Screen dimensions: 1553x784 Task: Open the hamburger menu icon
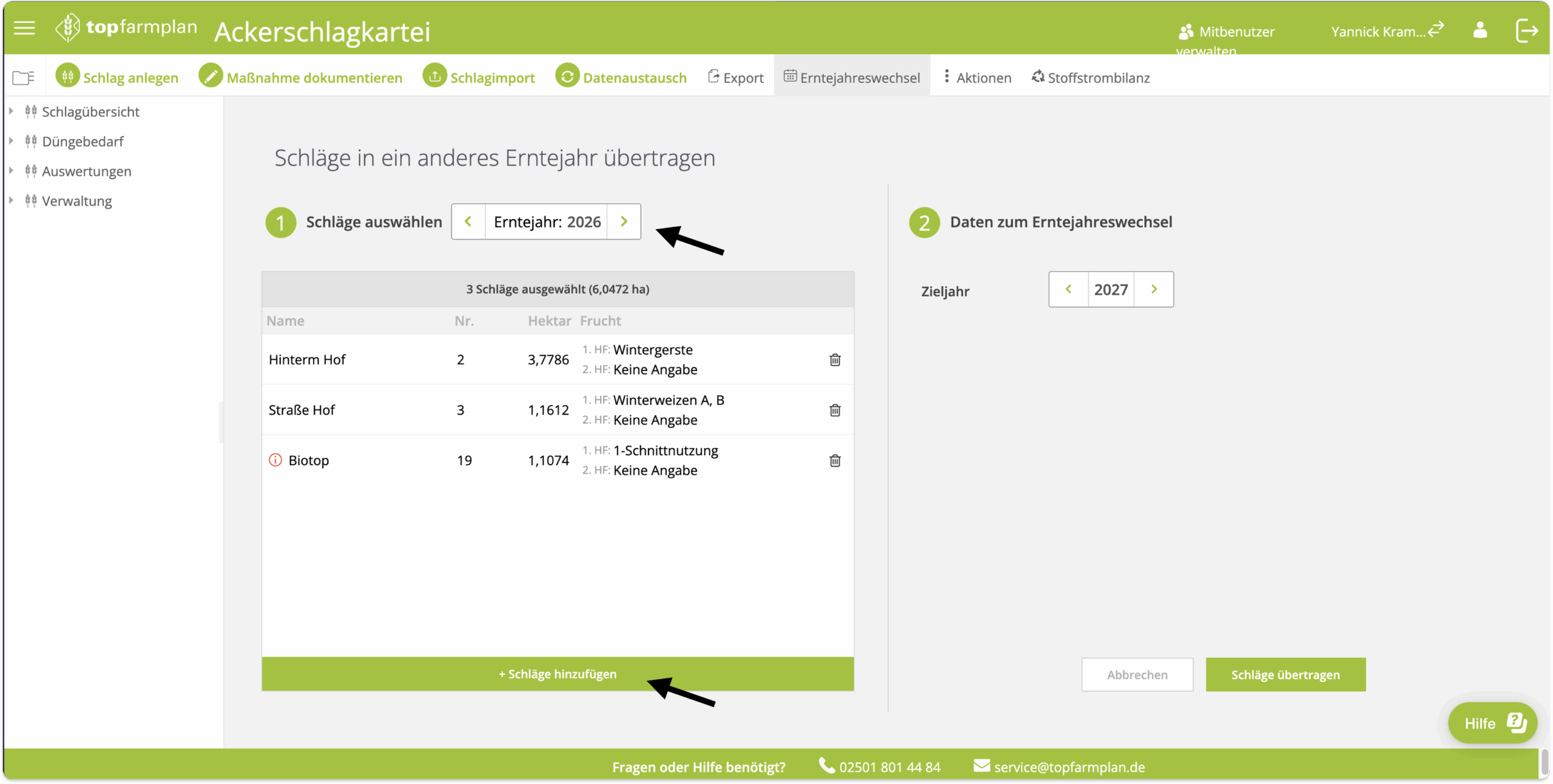[24, 28]
